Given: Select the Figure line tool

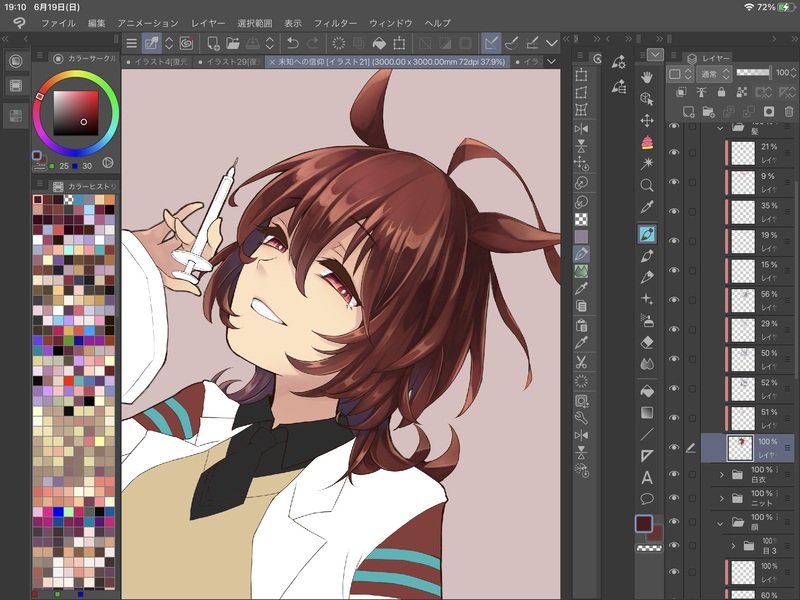Looking at the screenshot, I should click(x=647, y=434).
